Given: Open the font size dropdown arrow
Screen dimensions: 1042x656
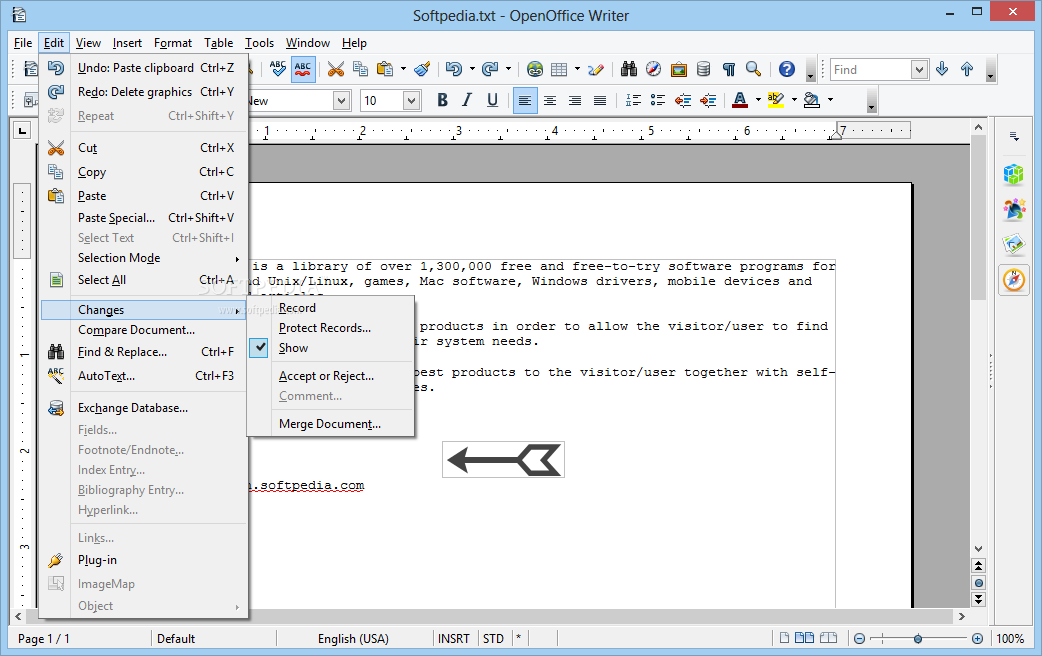Looking at the screenshot, I should coord(411,100).
